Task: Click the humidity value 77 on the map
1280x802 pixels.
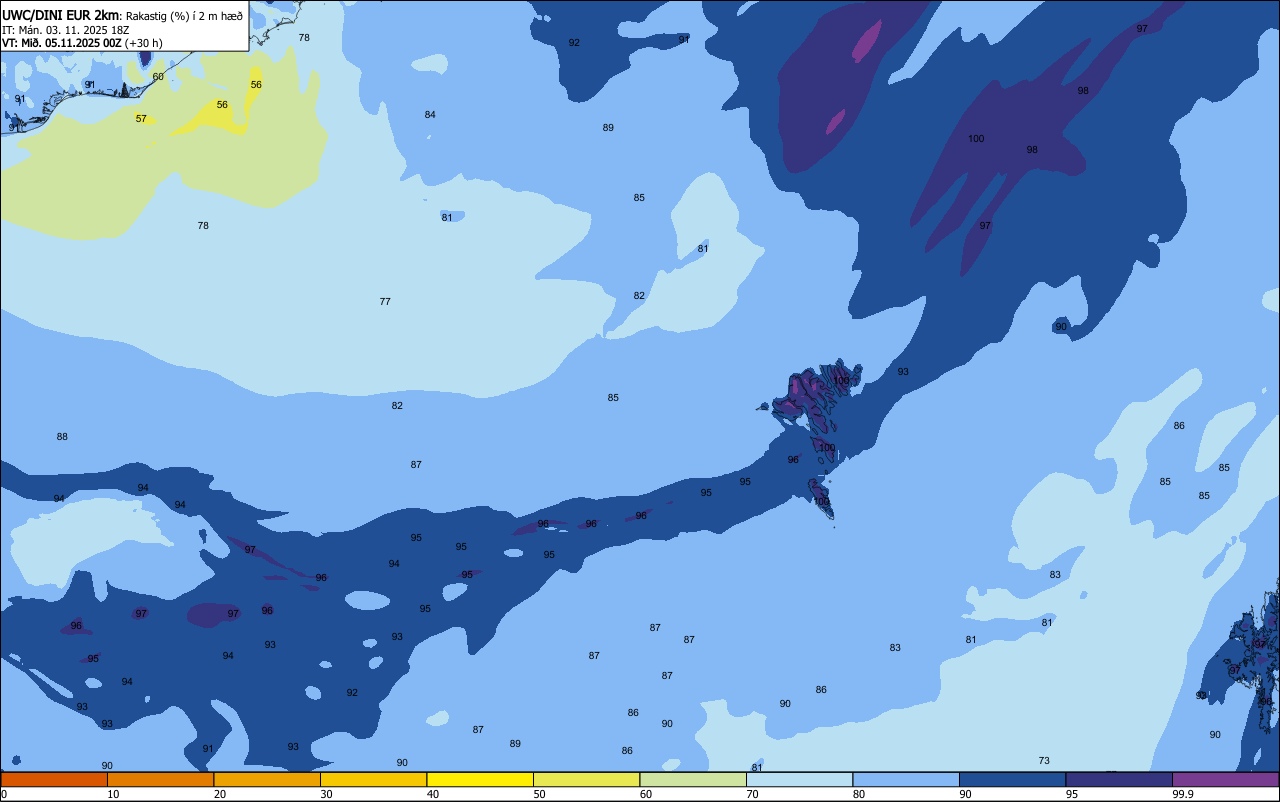Action: 385,301
